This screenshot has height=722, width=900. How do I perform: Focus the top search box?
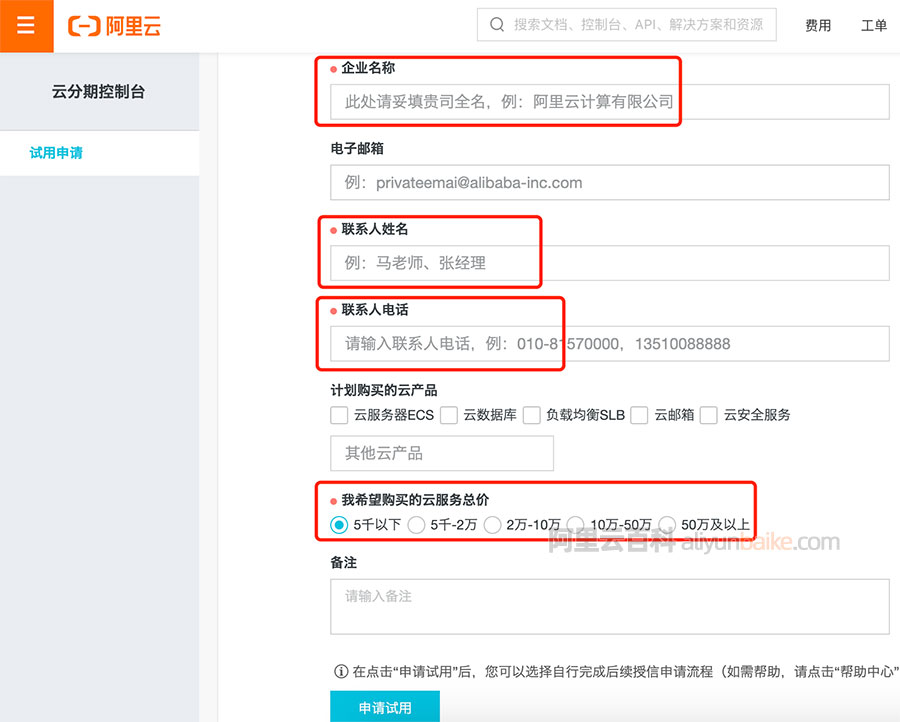click(627, 25)
